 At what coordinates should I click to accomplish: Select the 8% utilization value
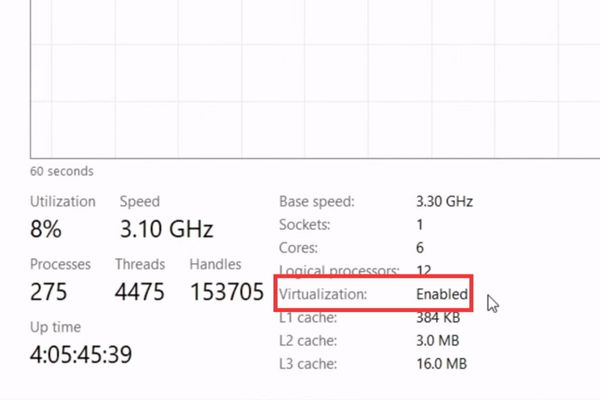pyautogui.click(x=46, y=229)
